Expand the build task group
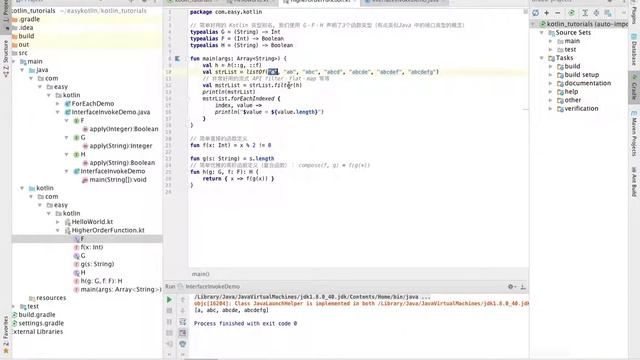Image resolution: width=640 pixels, height=360 pixels. [550, 67]
